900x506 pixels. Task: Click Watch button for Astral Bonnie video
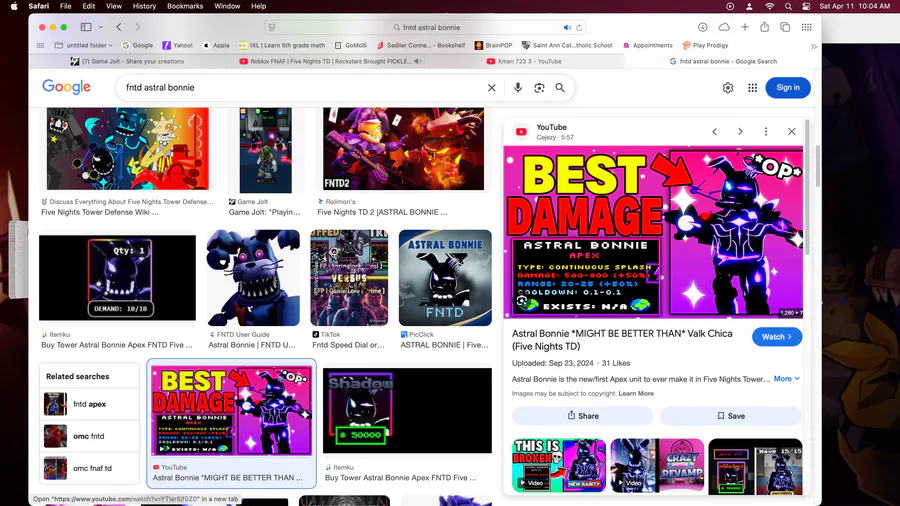click(x=777, y=337)
